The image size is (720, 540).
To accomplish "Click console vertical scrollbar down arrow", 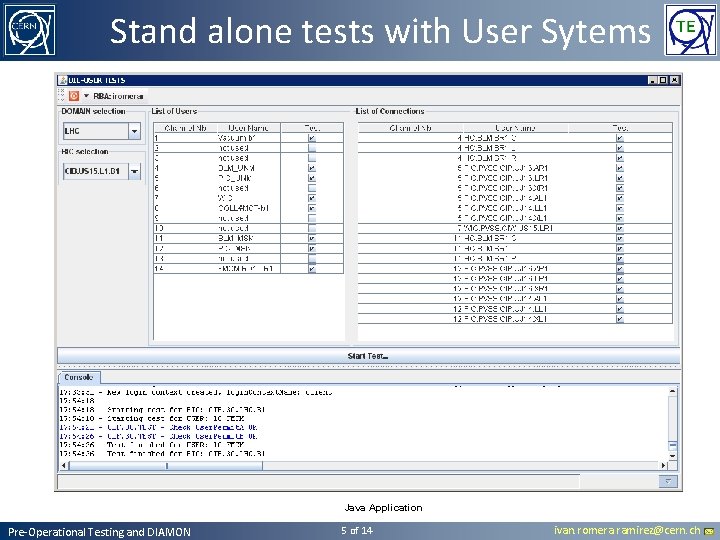I will [673, 456].
